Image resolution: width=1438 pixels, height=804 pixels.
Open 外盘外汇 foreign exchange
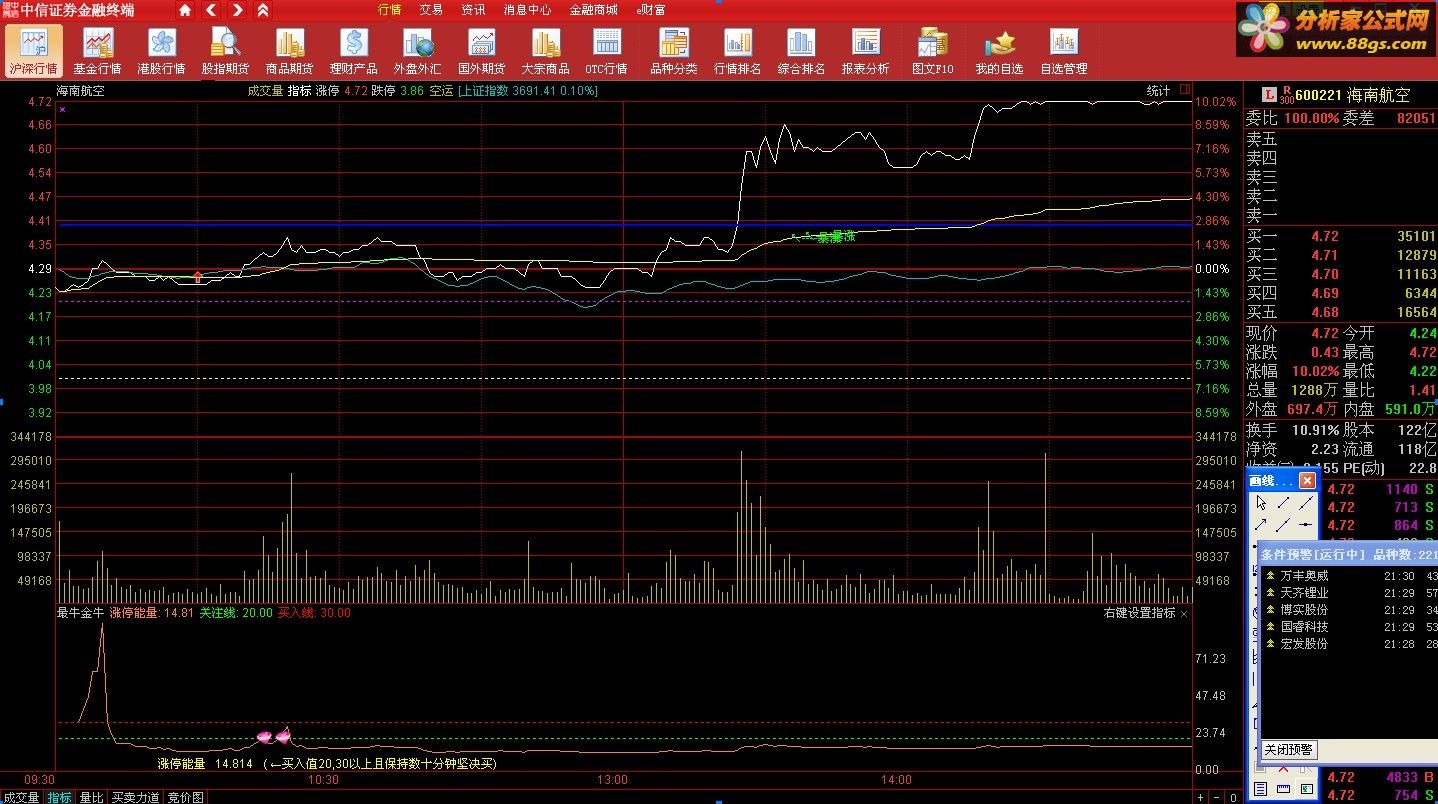(417, 52)
